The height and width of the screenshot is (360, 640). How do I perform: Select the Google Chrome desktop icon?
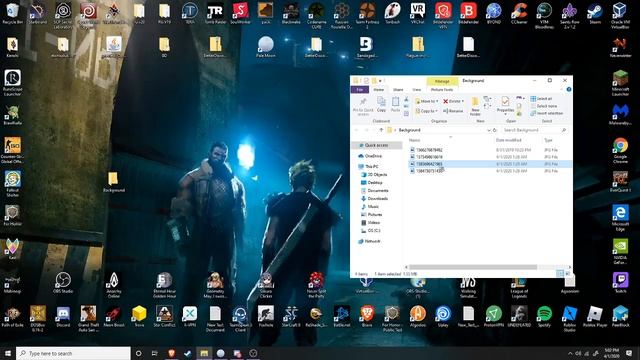pyautogui.click(x=620, y=150)
